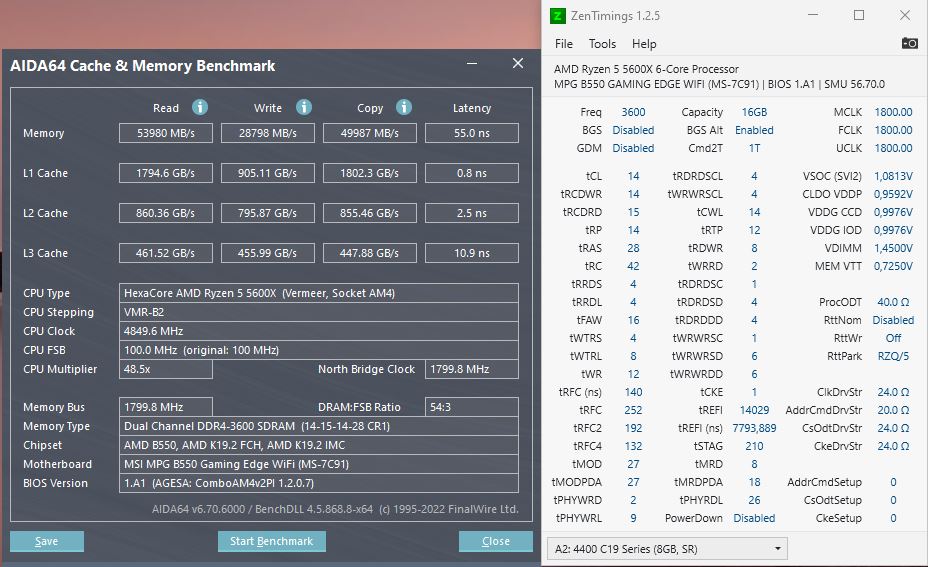
Task: Click the Motherboard field MSI MPG B550
Action: pos(318,463)
